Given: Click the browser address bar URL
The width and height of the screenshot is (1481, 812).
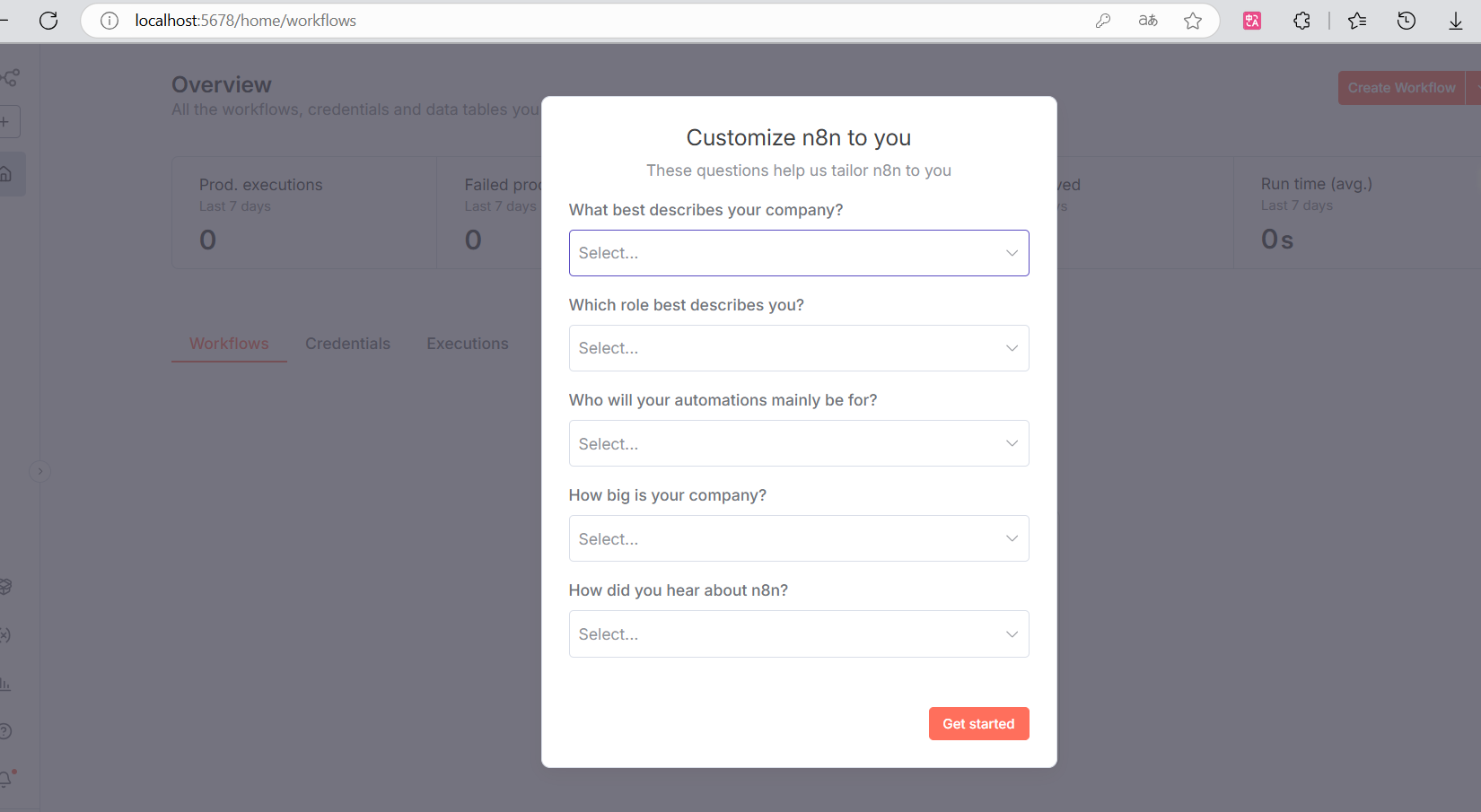Looking at the screenshot, I should point(245,21).
